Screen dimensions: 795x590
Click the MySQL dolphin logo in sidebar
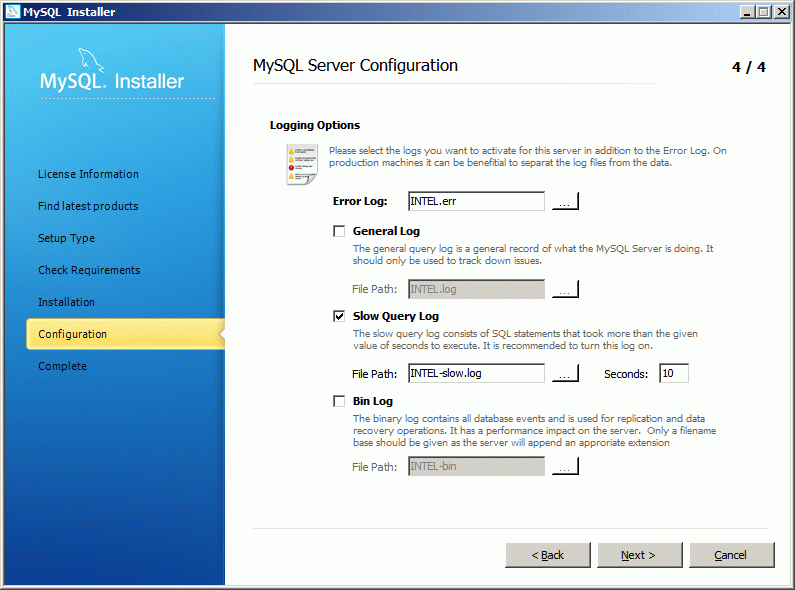pos(91,60)
